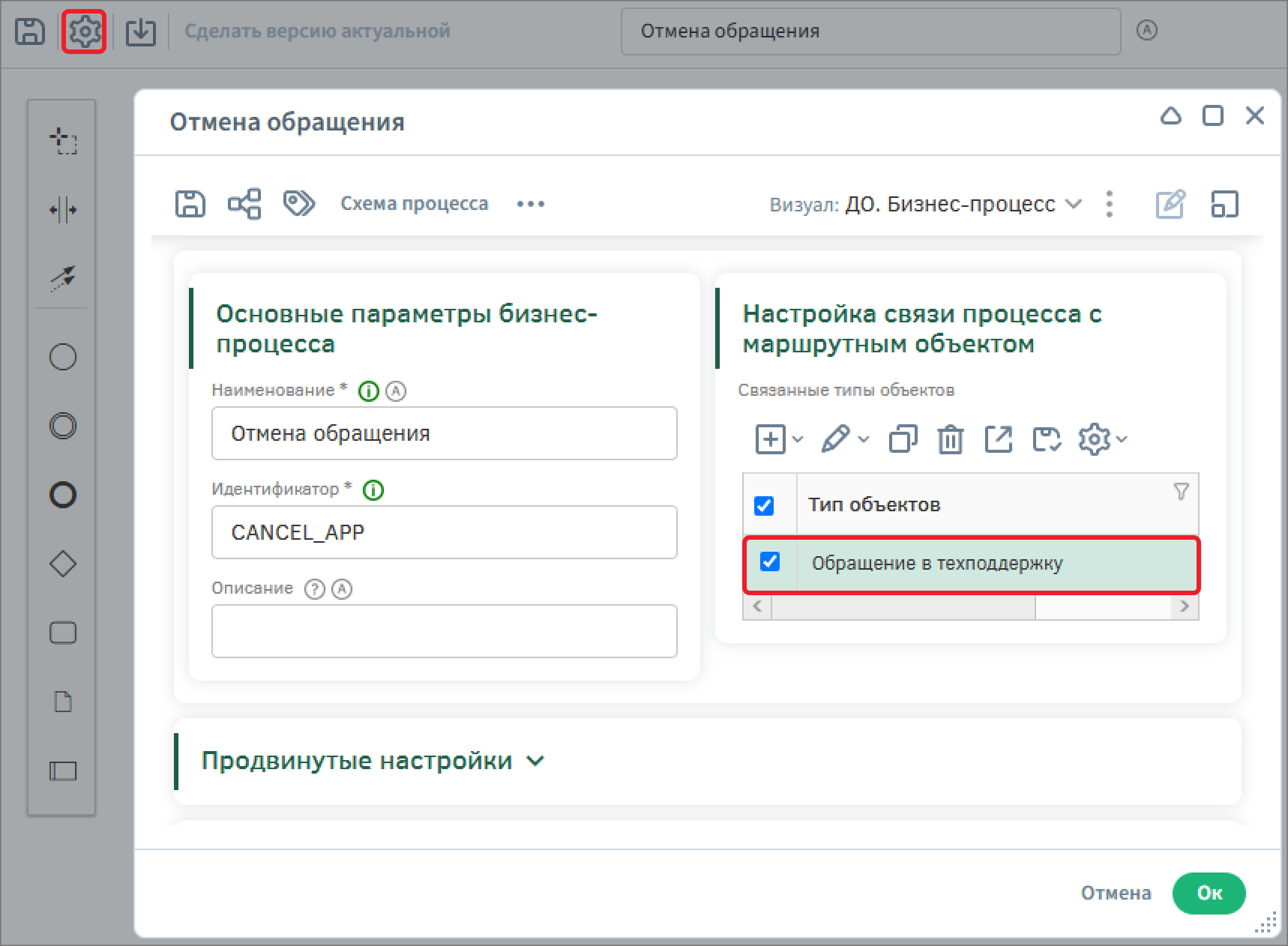The width and height of the screenshot is (1288, 946).
Task: Maximize the dialog with the square icon
Action: (x=1213, y=116)
